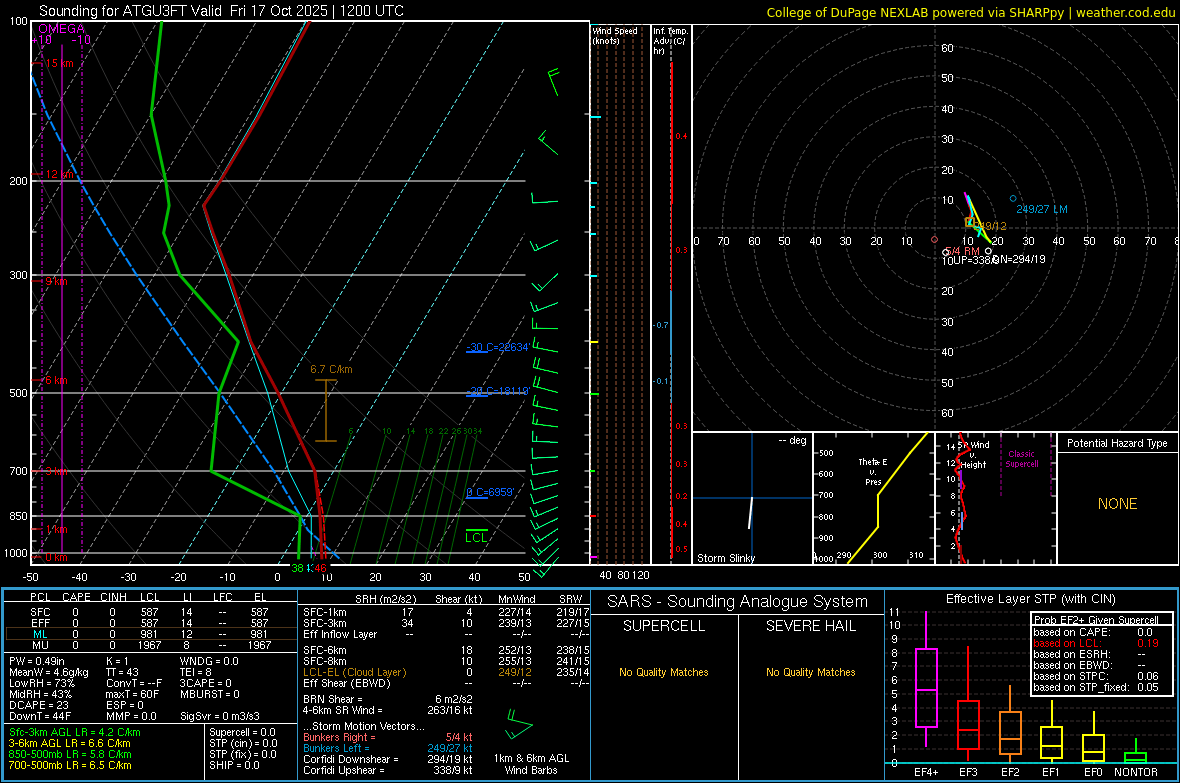Click the CAPE column header
This screenshot has width=1180, height=783.
point(76,597)
